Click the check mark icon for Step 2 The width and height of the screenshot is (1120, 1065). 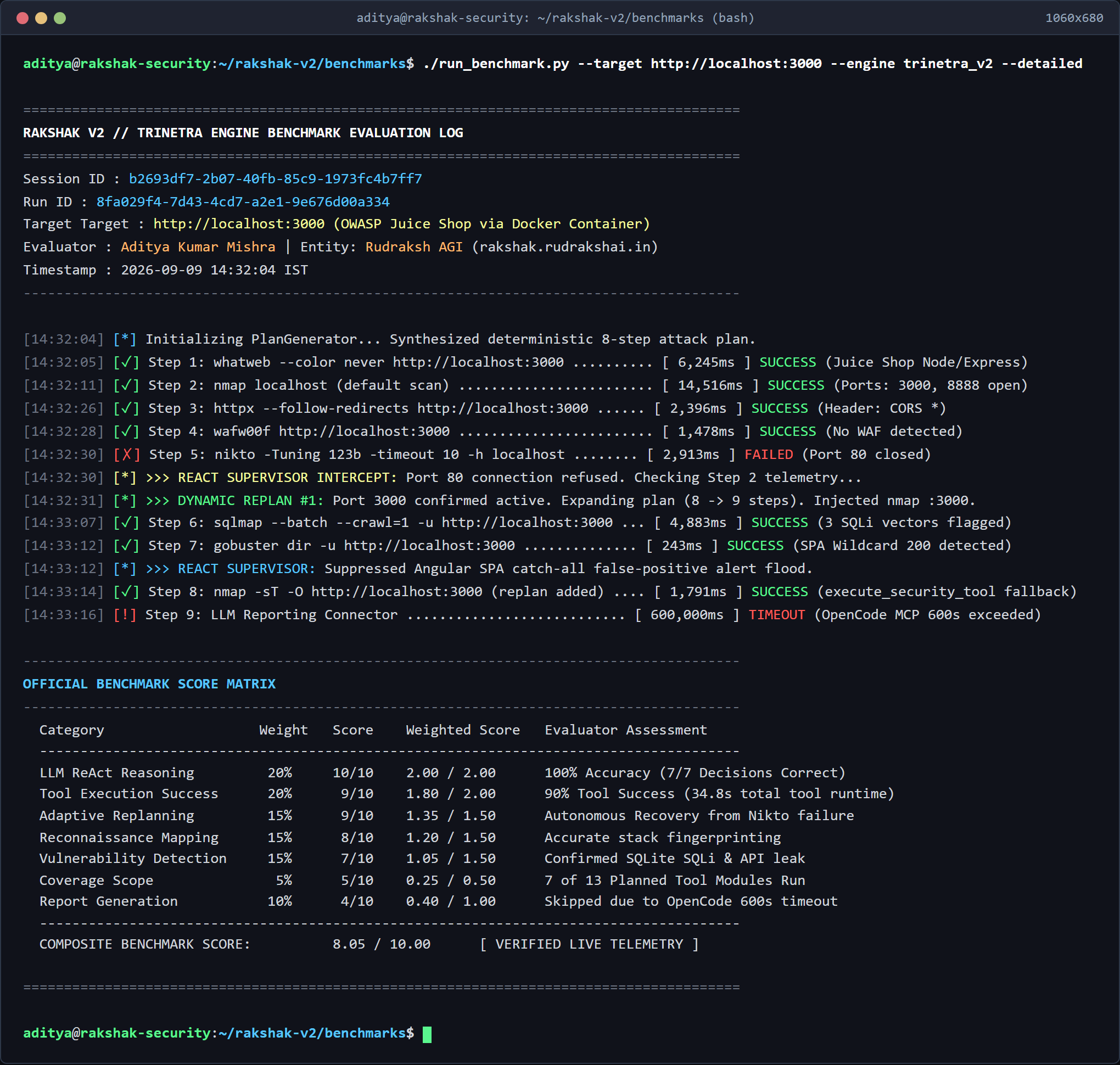126,385
